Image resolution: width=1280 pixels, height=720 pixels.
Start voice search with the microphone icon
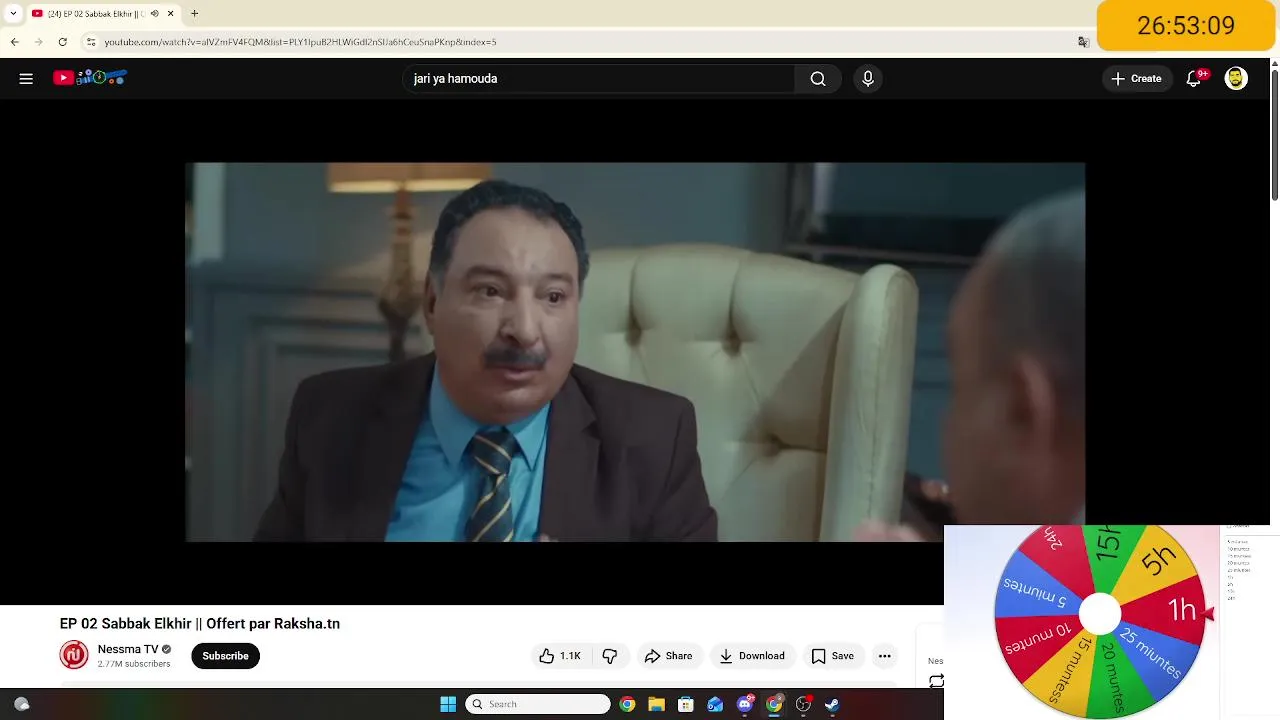coord(868,79)
